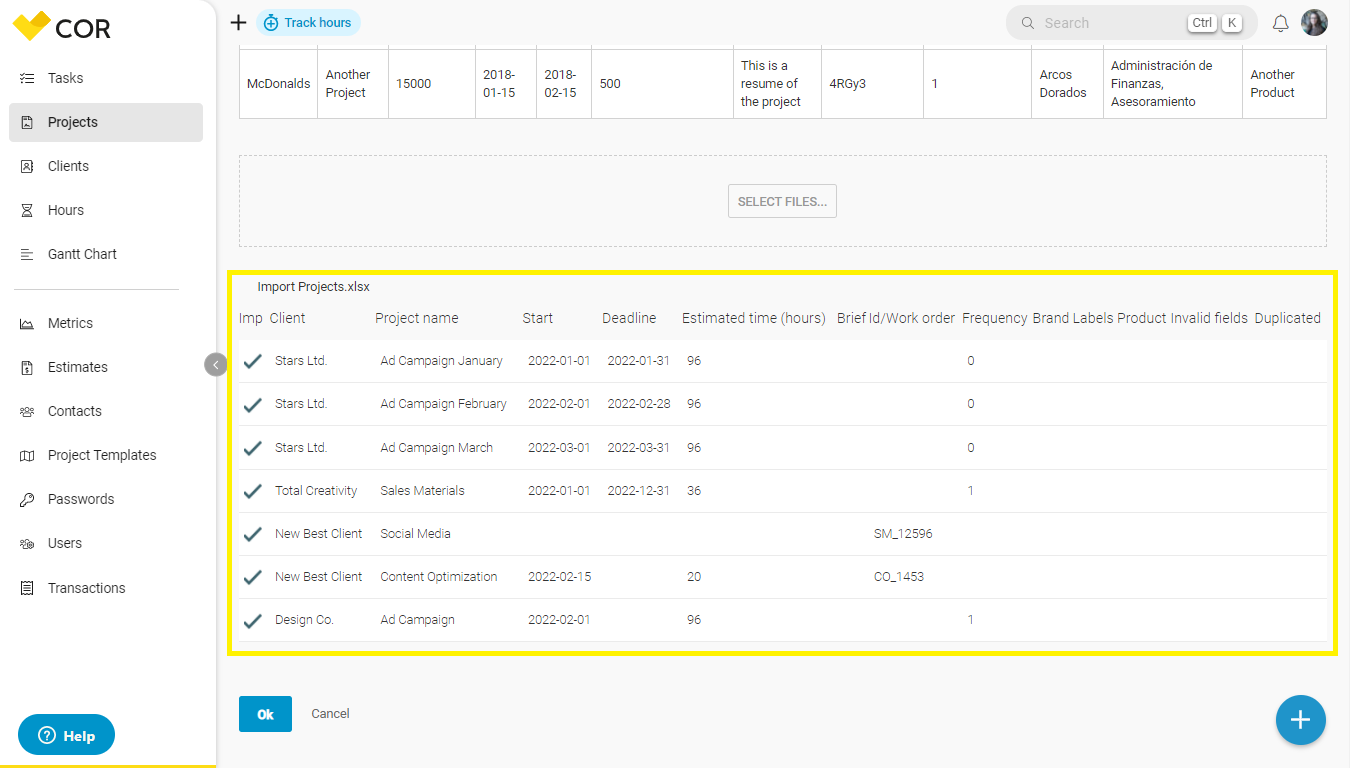Confirm import with Ok button

coord(265,714)
